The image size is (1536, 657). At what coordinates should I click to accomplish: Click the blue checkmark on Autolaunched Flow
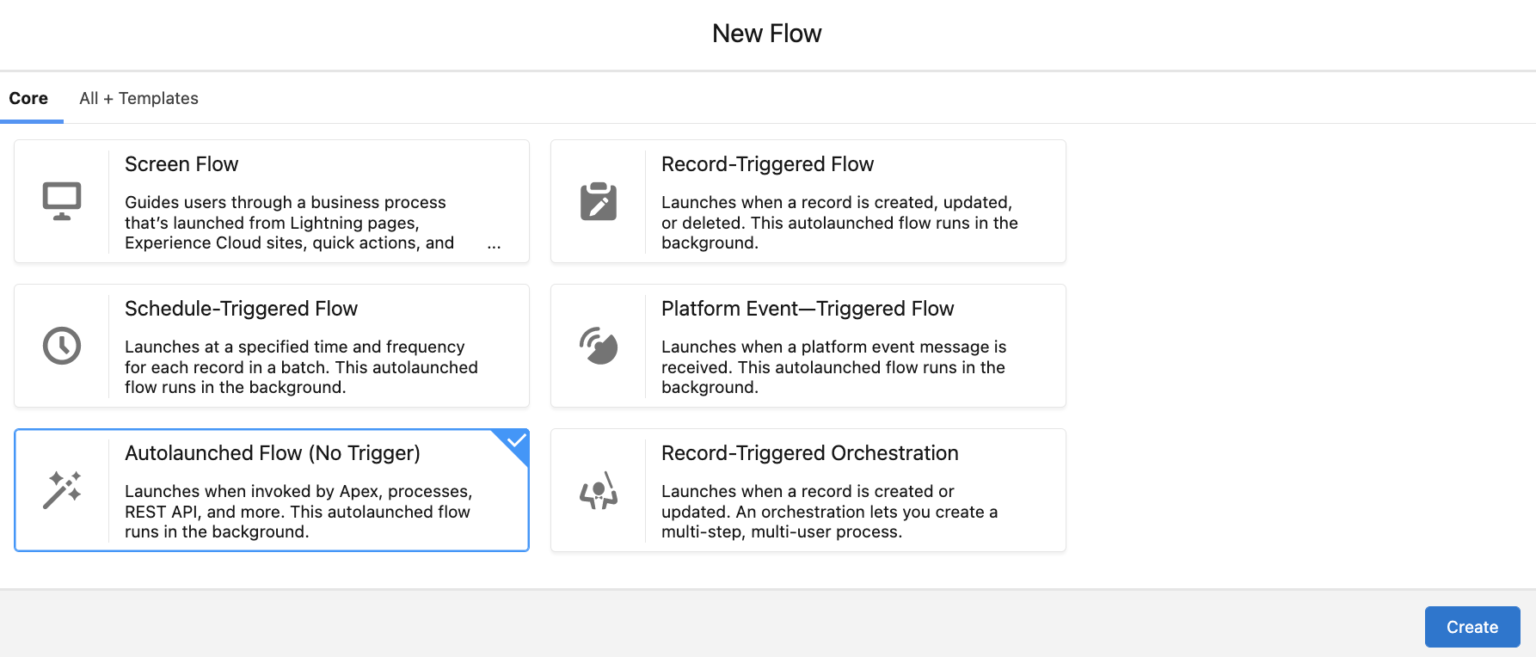coord(514,440)
